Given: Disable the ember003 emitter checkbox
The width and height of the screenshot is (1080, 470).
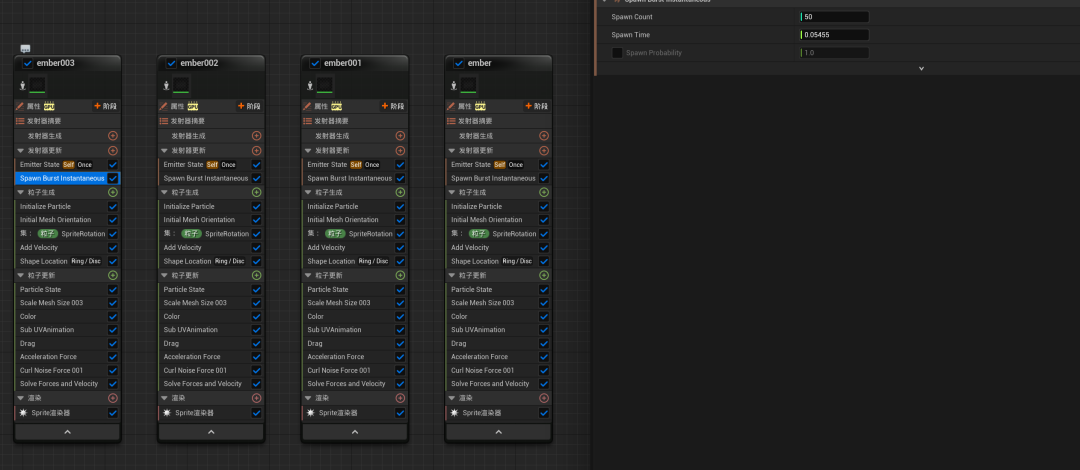Looking at the screenshot, I should 28,63.
